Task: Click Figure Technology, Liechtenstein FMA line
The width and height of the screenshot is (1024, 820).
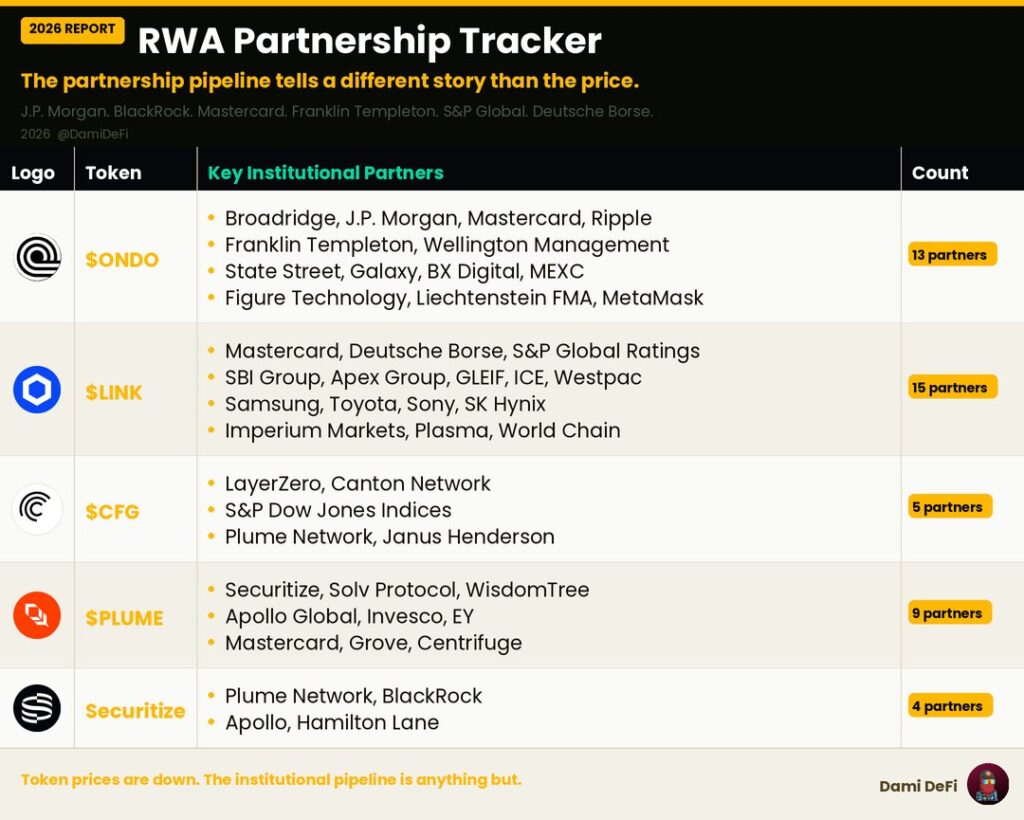Action: pos(464,298)
